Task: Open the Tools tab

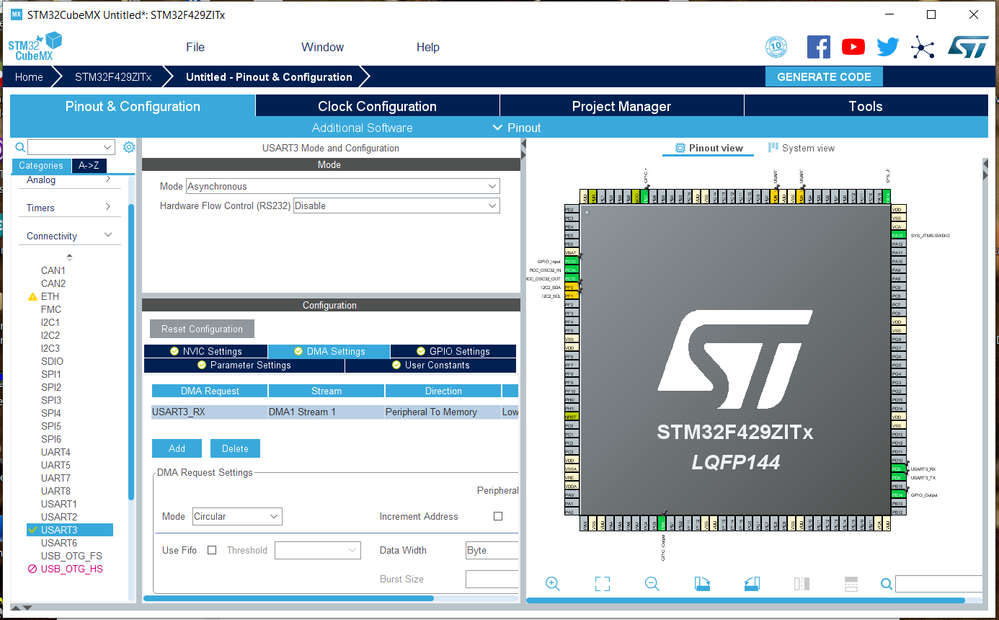Action: 865,106
